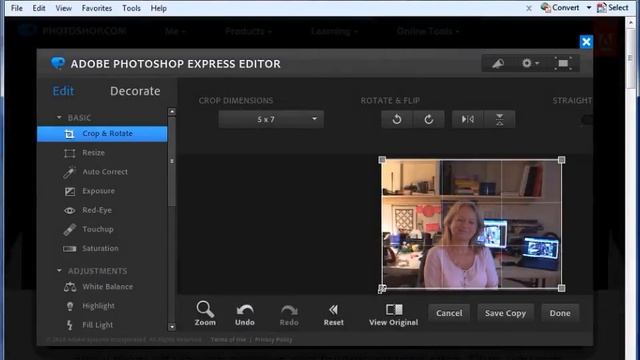This screenshot has width=640, height=360.
Task: Open the Privacy Policy link
Action: [x=273, y=340]
